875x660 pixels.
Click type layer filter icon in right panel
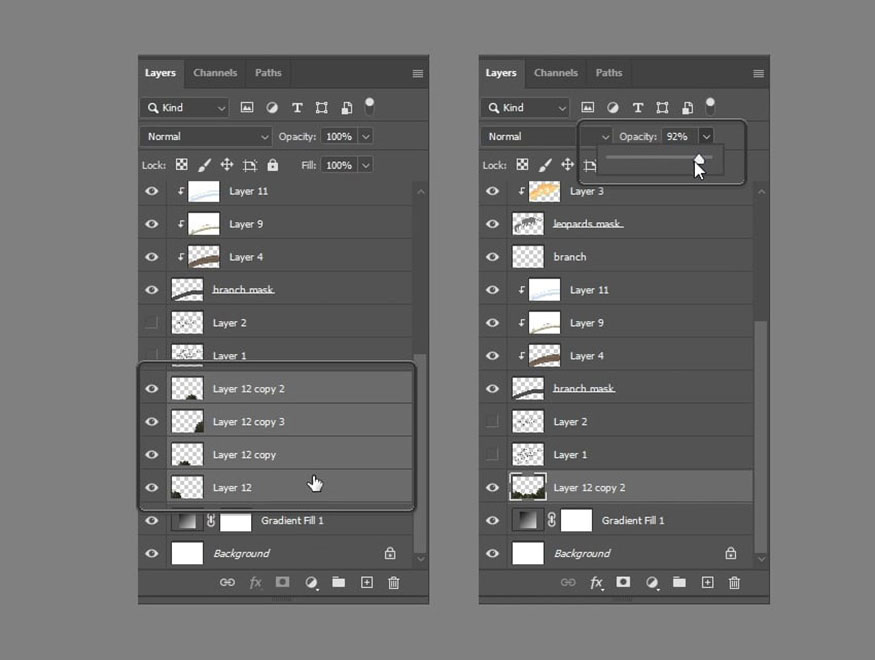(x=638, y=108)
